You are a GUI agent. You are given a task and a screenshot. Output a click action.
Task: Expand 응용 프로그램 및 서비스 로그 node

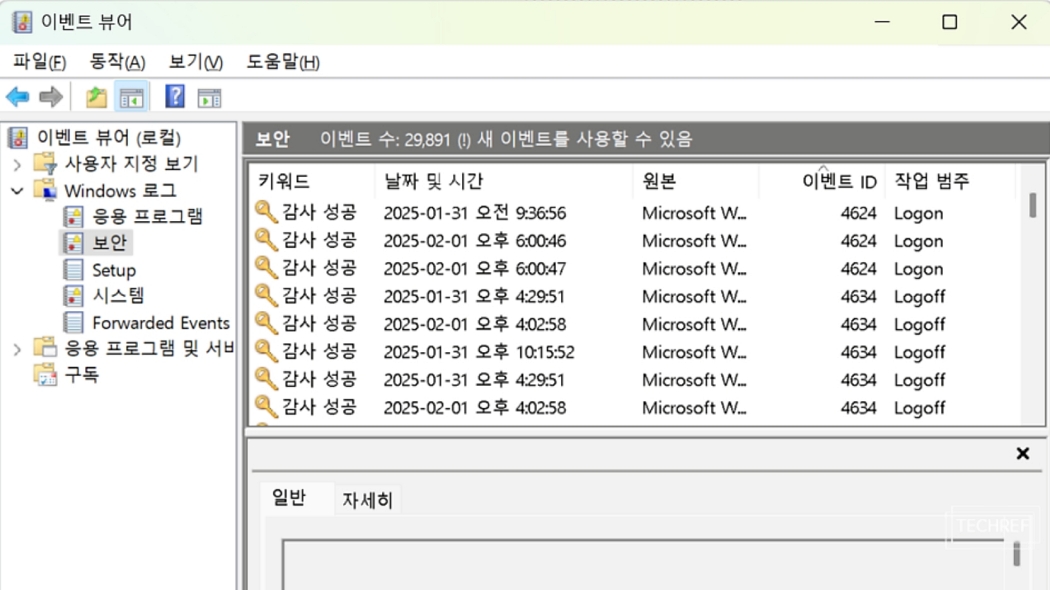pos(17,349)
